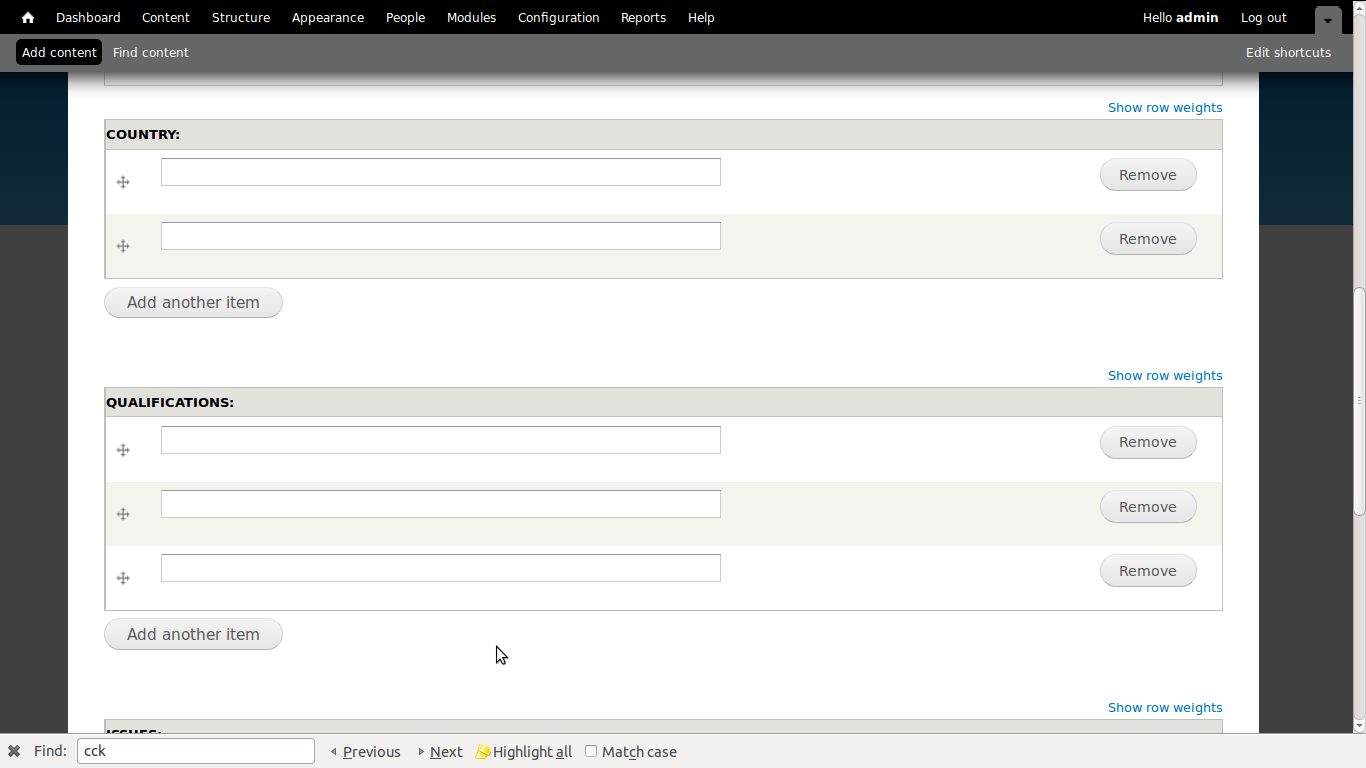Viewport: 1366px width, 768px height.
Task: Grab drag handle of second Country row
Action: 123,246
